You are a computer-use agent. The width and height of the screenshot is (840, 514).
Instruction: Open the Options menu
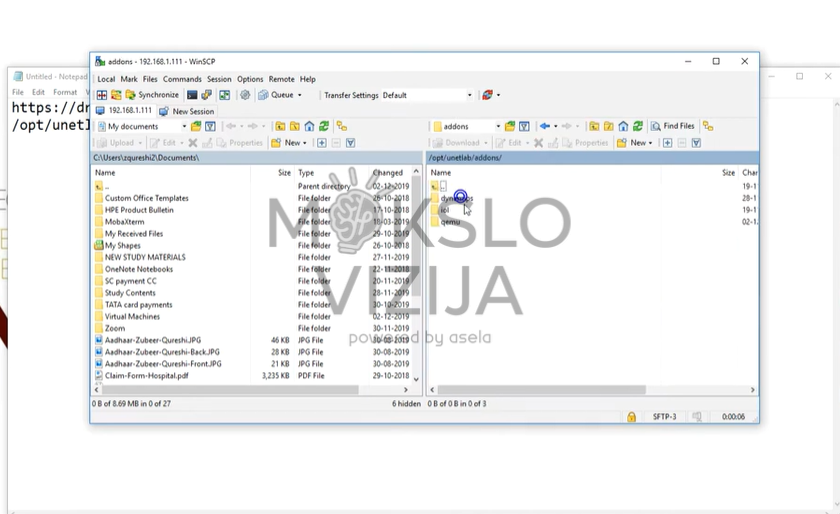pos(250,79)
